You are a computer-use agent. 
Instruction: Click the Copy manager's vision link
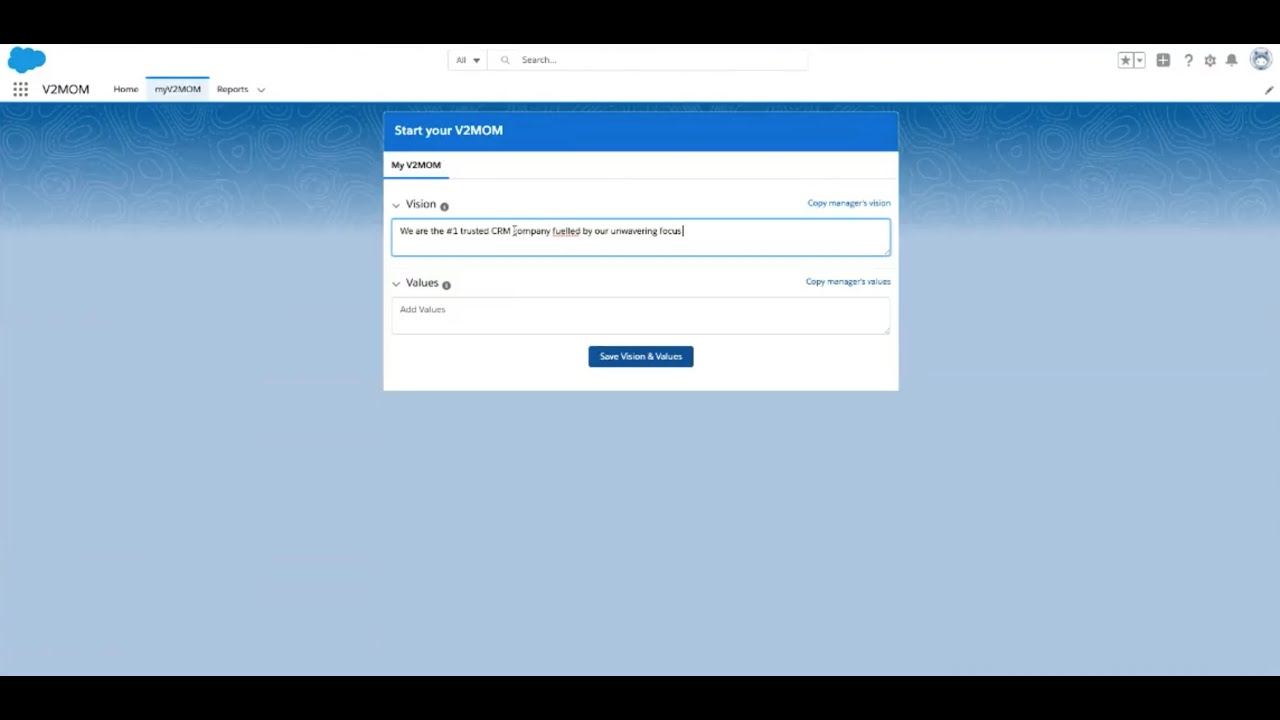pos(849,203)
